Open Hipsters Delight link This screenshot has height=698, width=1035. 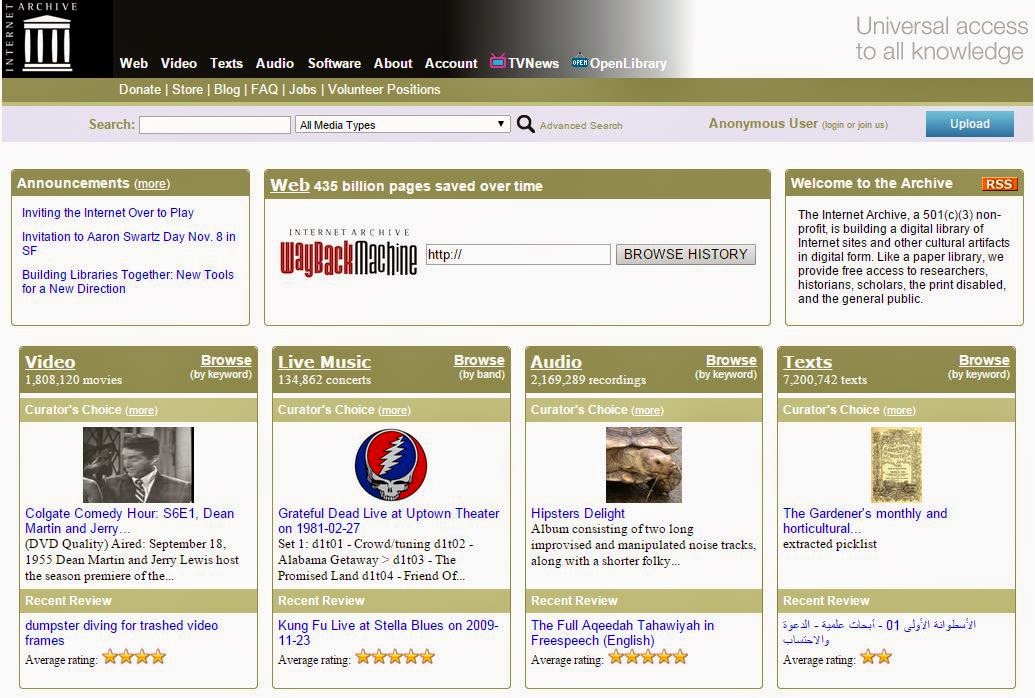(x=578, y=514)
